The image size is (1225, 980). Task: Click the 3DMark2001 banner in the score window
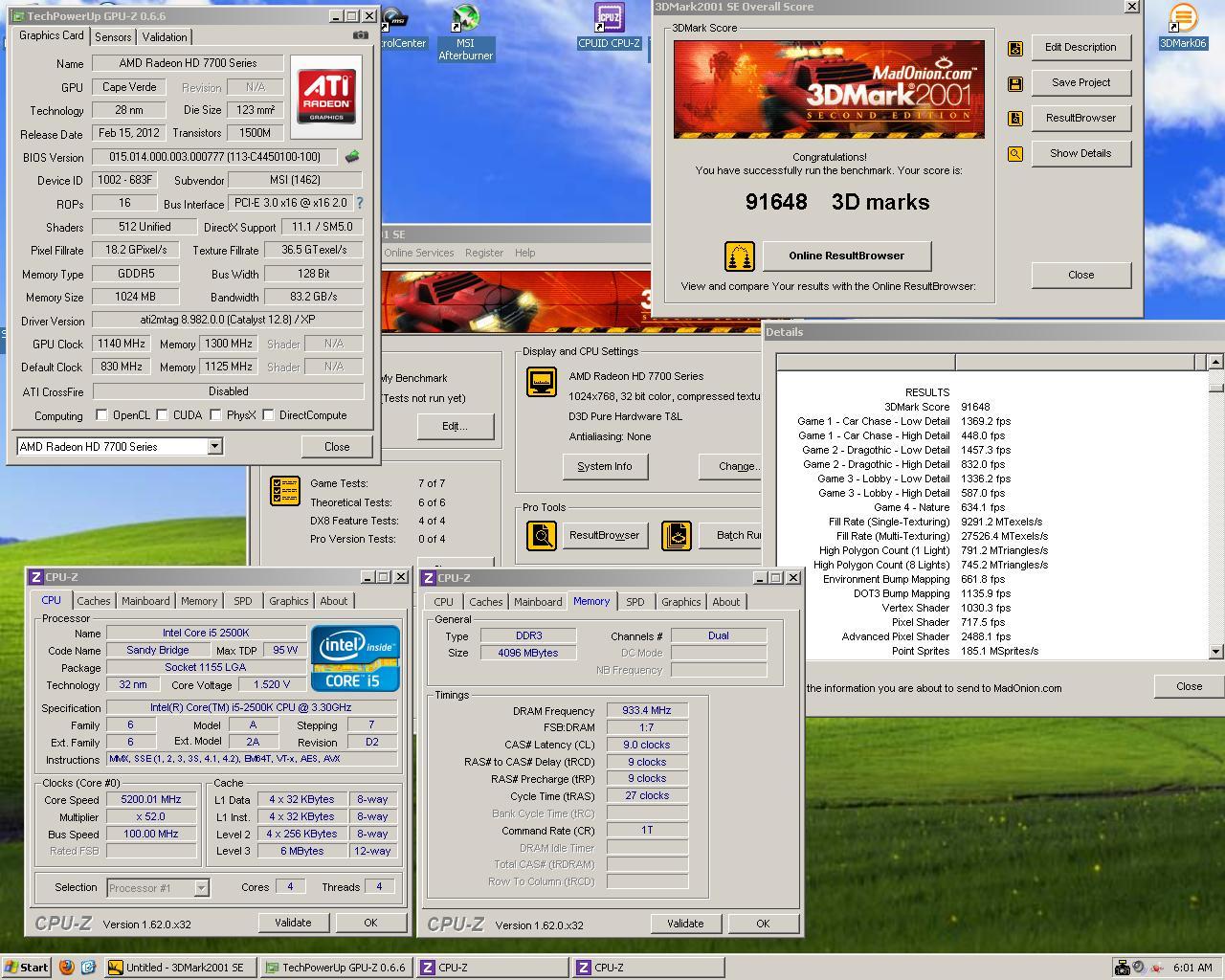click(x=829, y=89)
